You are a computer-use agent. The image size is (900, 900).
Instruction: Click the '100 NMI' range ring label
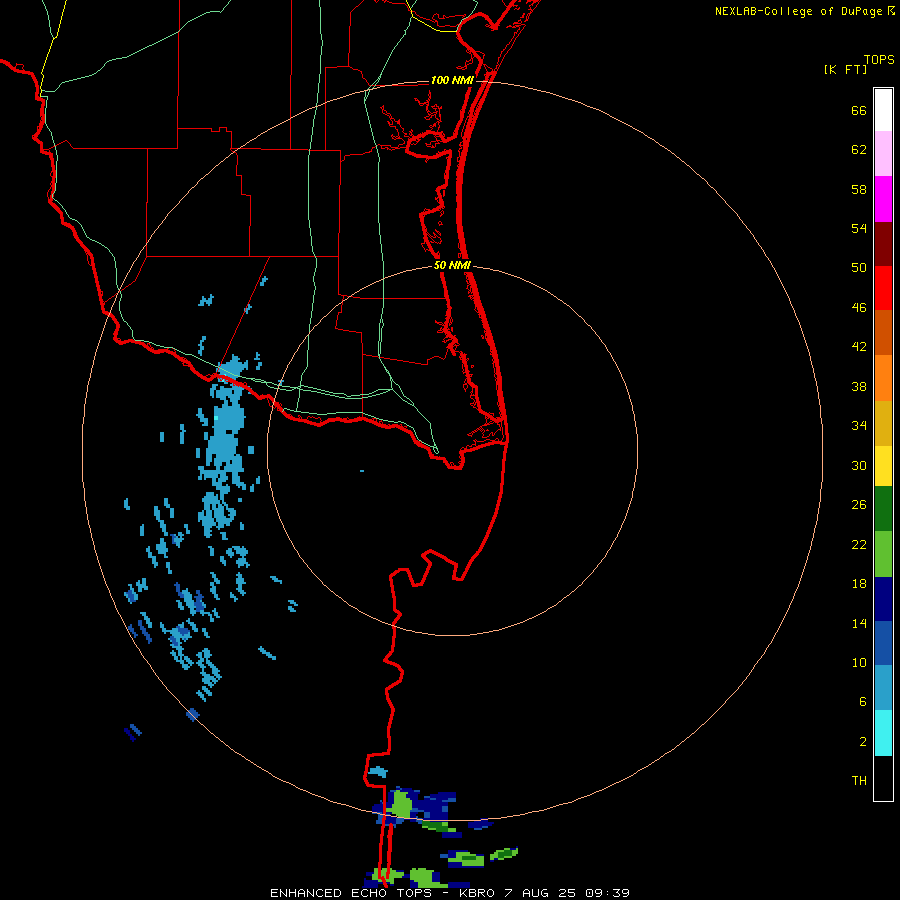[x=452, y=80]
